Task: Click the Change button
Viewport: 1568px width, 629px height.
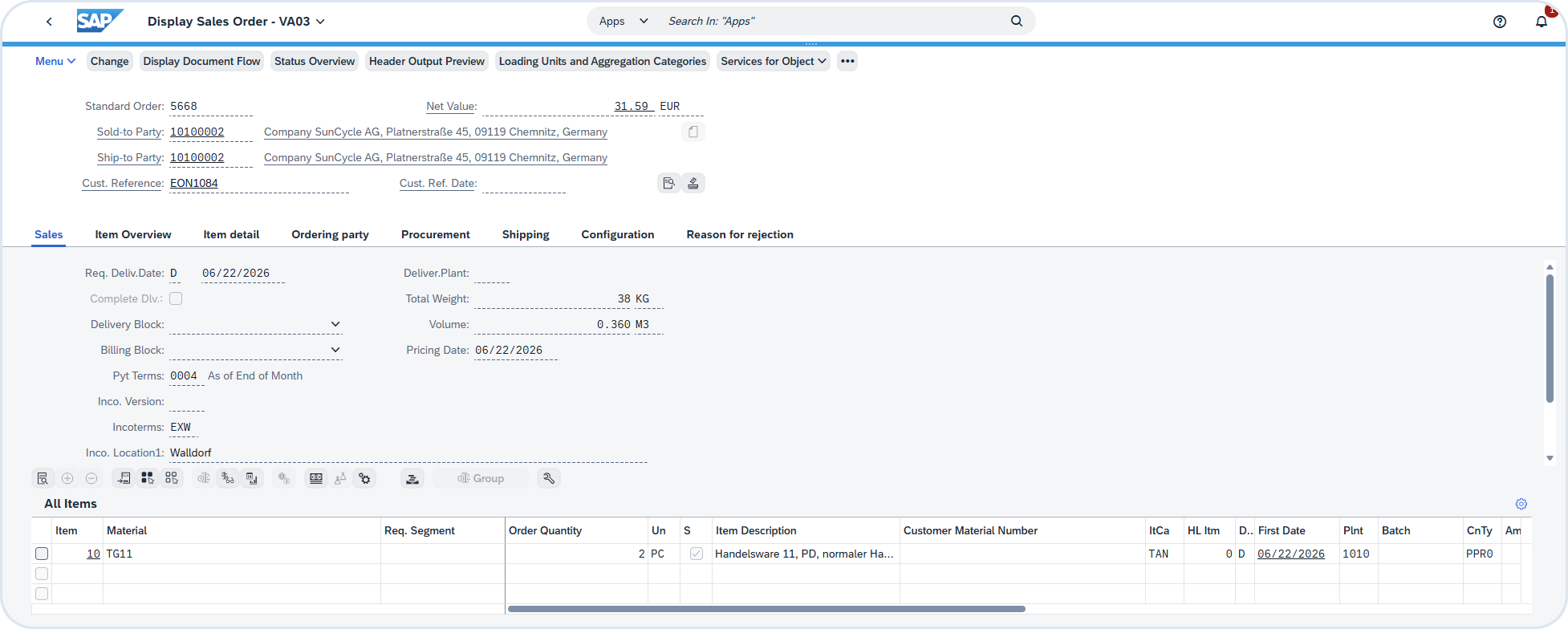Action: [x=110, y=61]
